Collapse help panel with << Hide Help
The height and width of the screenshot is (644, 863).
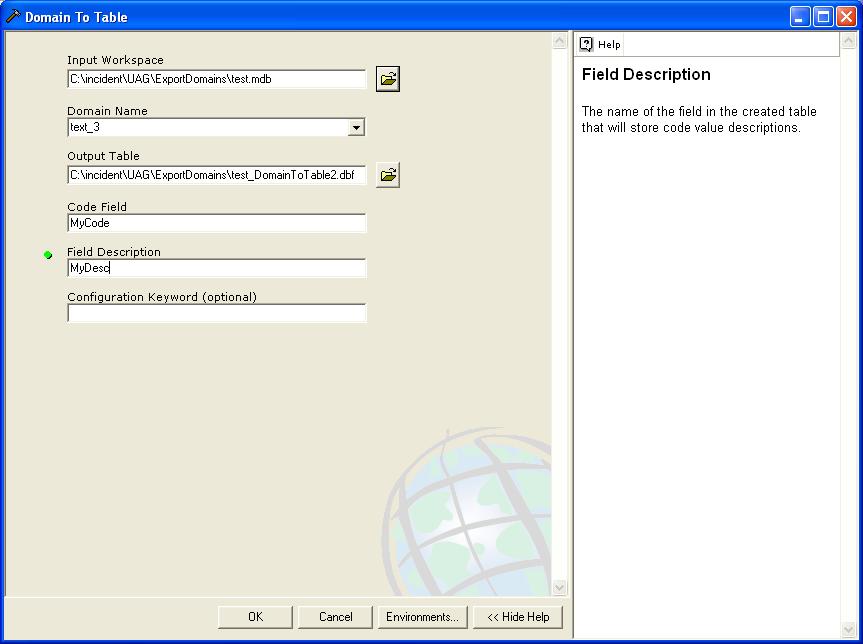point(518,617)
